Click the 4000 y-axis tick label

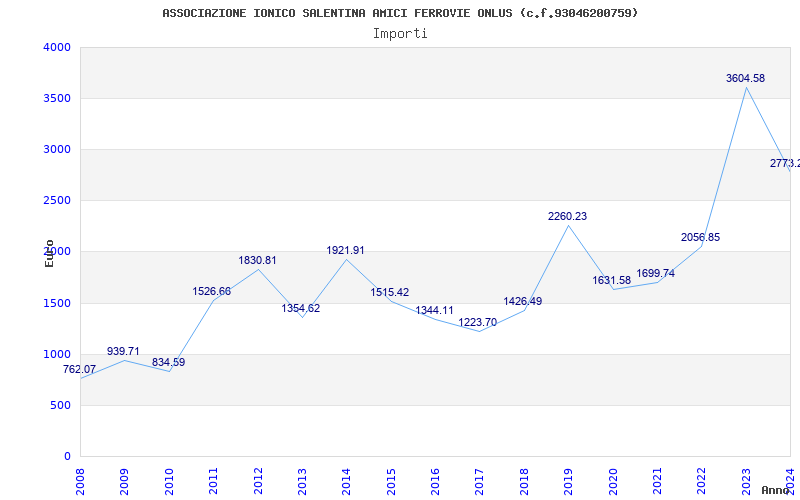click(x=57, y=47)
